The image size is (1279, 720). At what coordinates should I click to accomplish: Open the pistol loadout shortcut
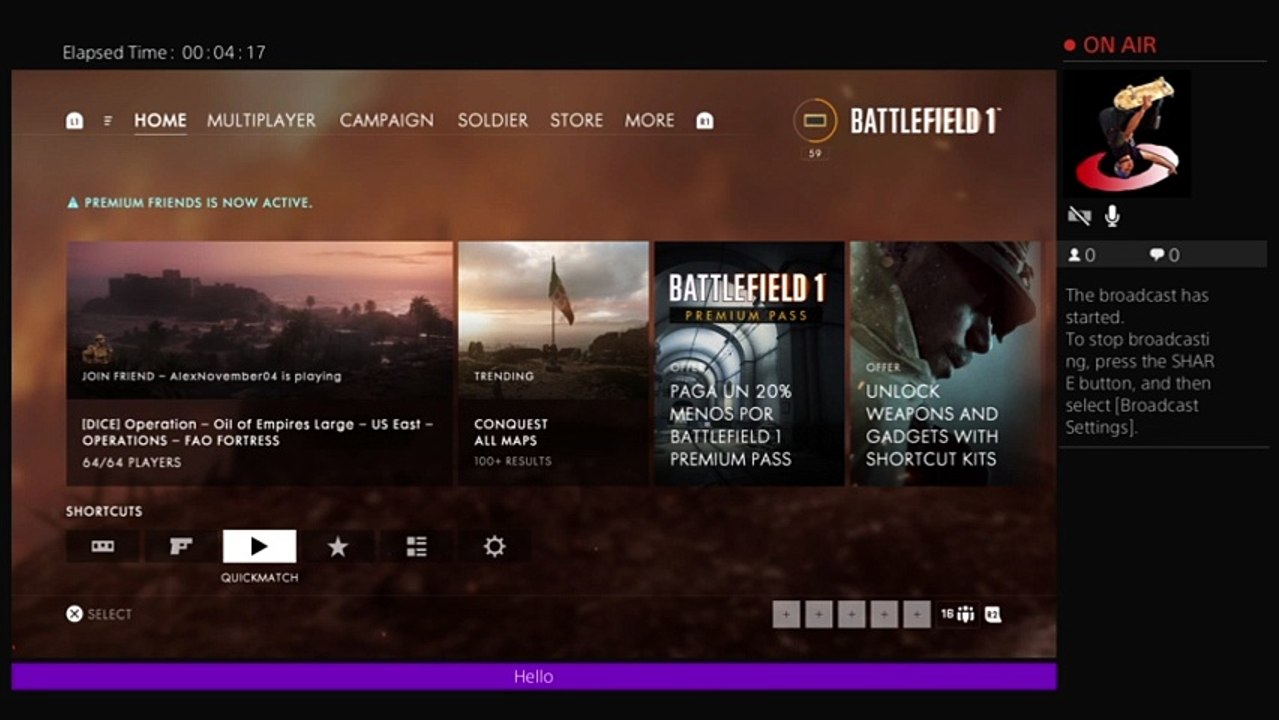[x=181, y=546]
